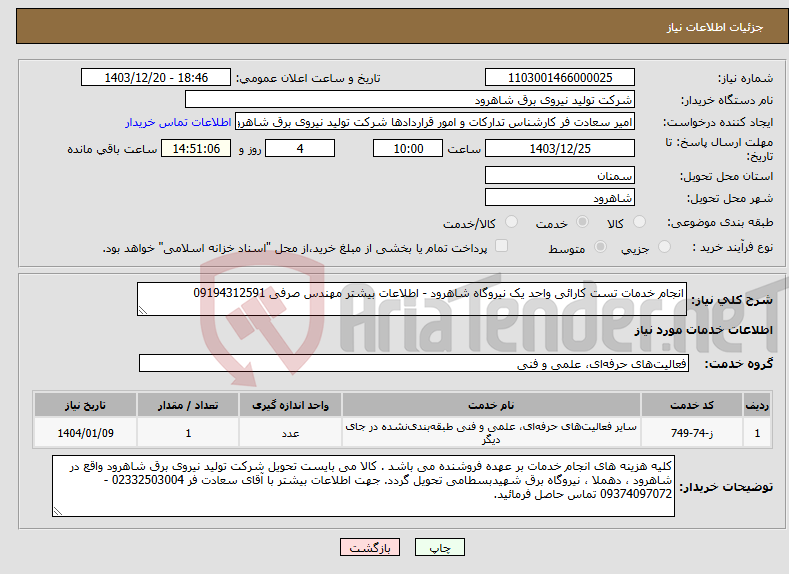Click the کد خدمت column header

[x=692, y=405]
